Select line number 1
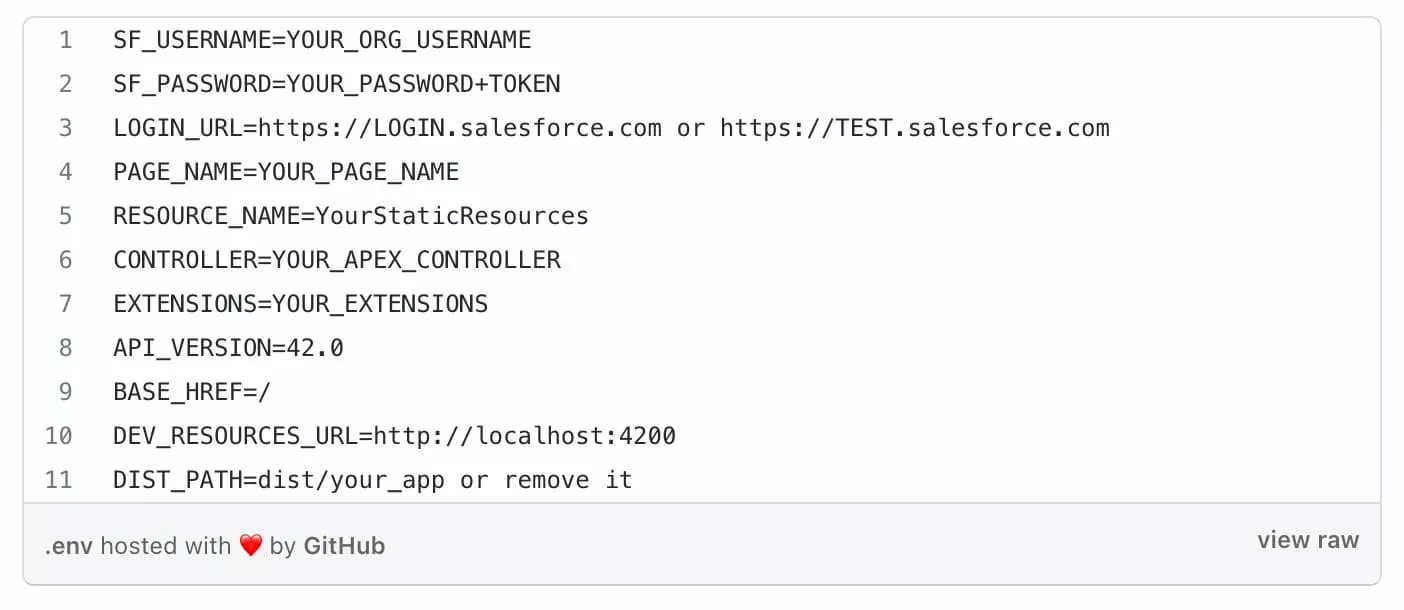The image size is (1404, 610). coord(65,40)
